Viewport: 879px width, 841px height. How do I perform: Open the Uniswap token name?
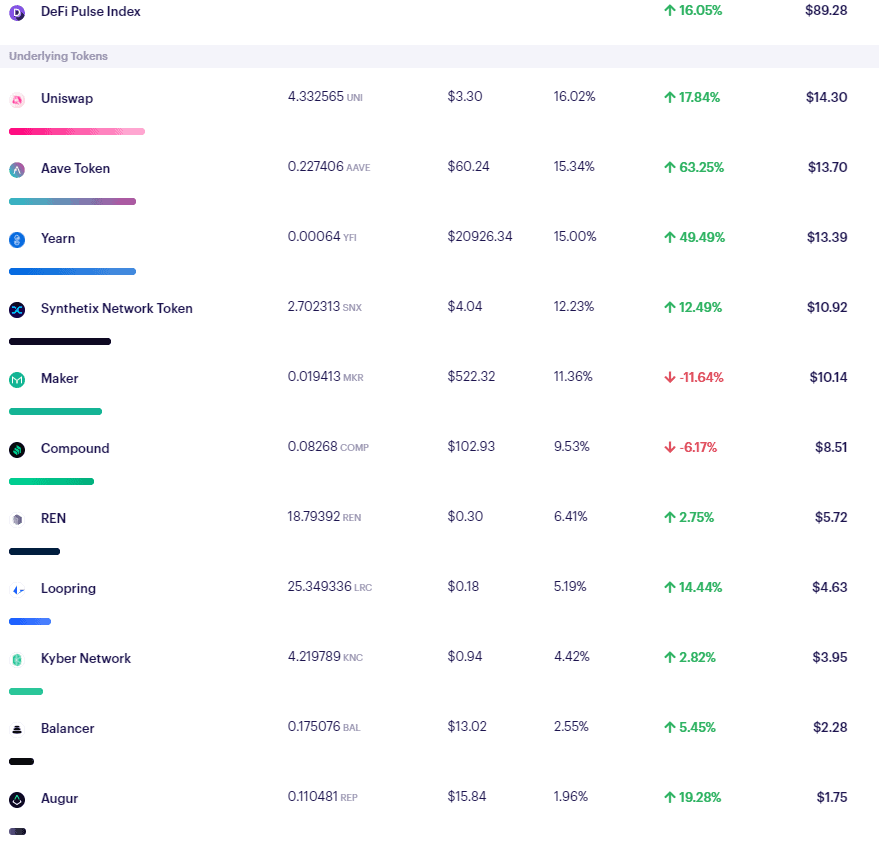click(67, 99)
